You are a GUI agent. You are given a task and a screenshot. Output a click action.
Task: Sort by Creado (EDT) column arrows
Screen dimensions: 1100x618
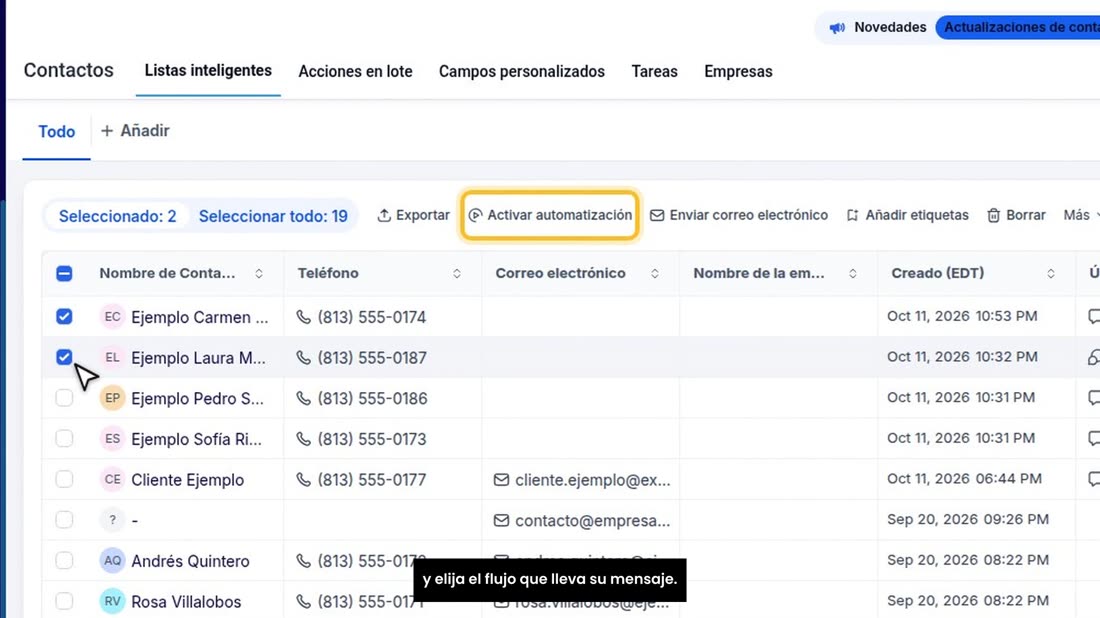pos(1051,274)
